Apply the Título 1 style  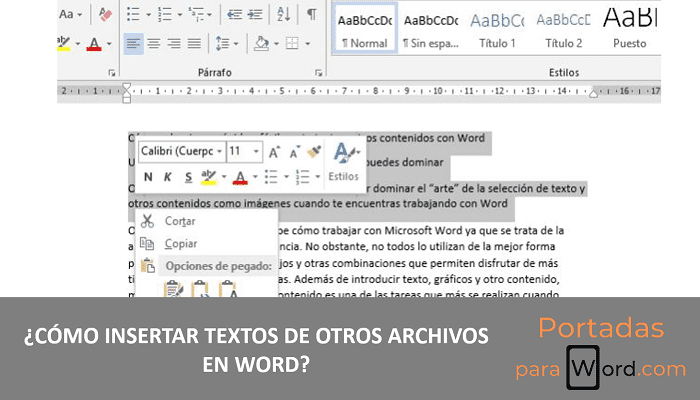[x=497, y=29]
